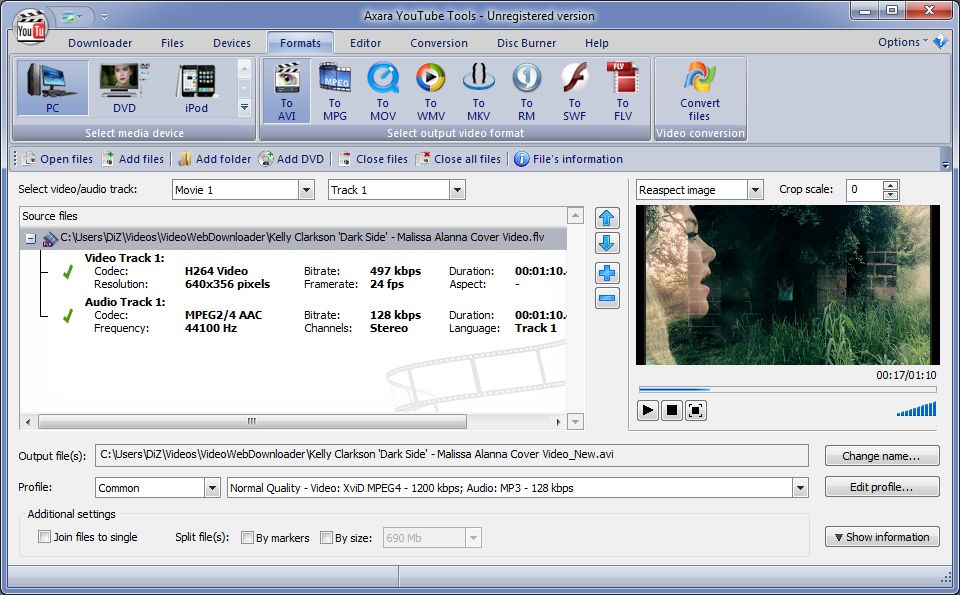The image size is (960, 595).
Task: Toggle the Video Track 1 checkmark
Action: tap(68, 272)
